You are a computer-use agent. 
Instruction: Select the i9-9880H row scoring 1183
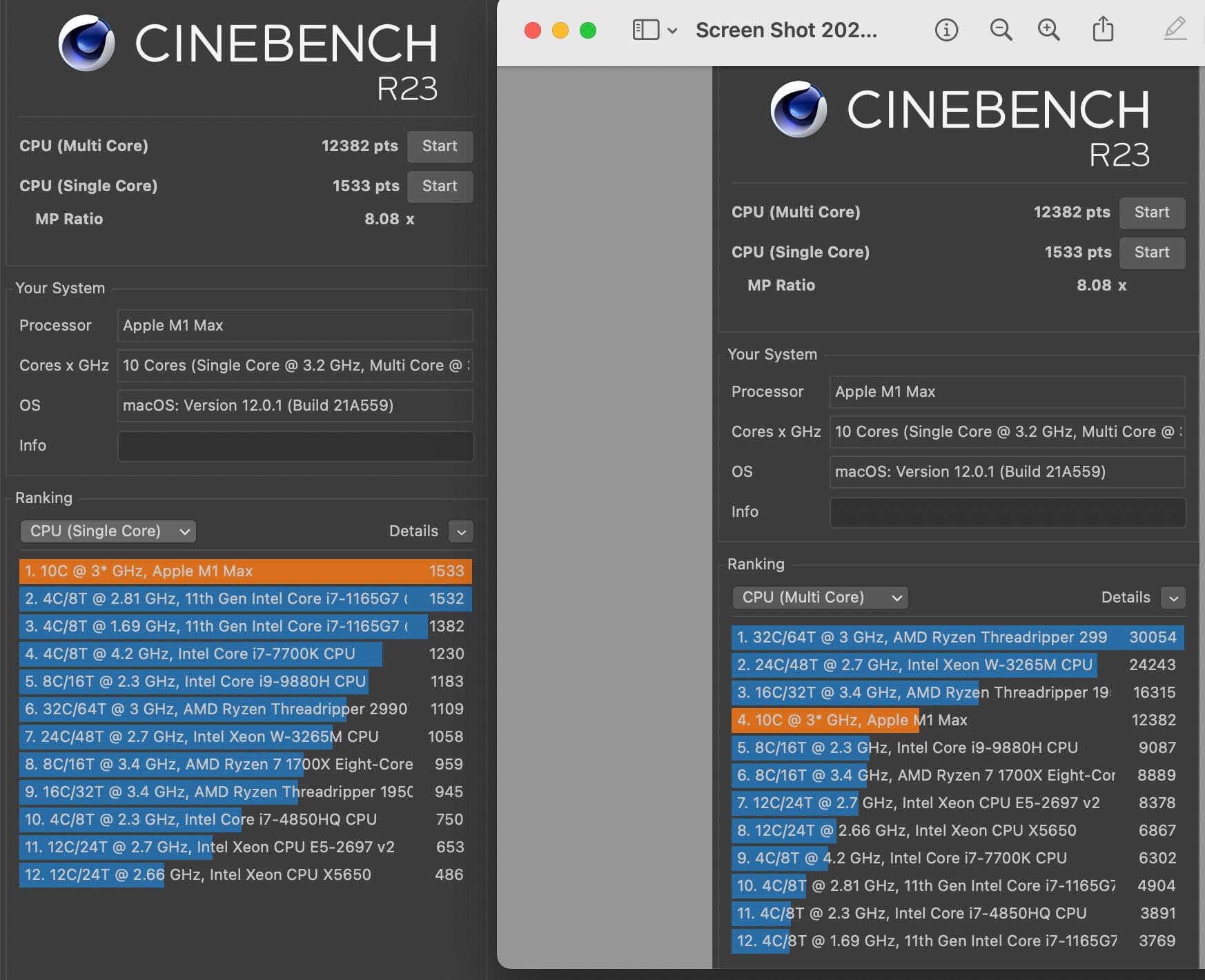(246, 682)
